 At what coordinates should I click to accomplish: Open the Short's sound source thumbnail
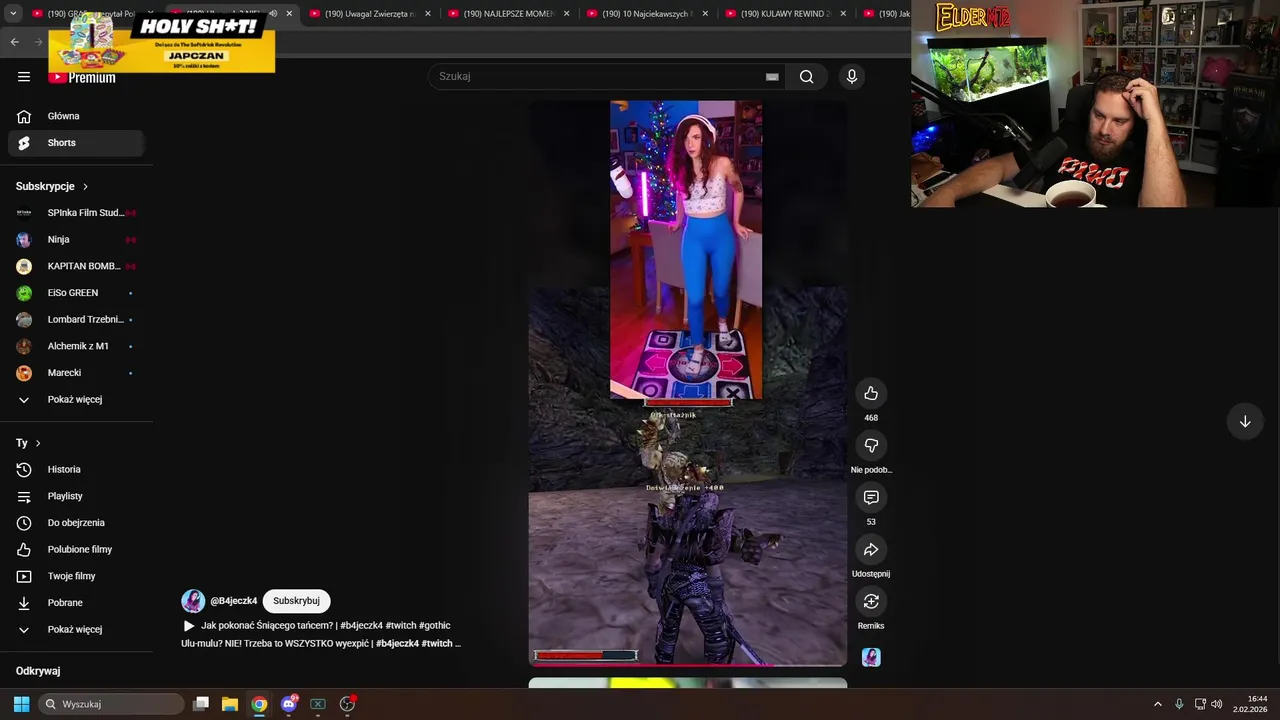pos(871,657)
